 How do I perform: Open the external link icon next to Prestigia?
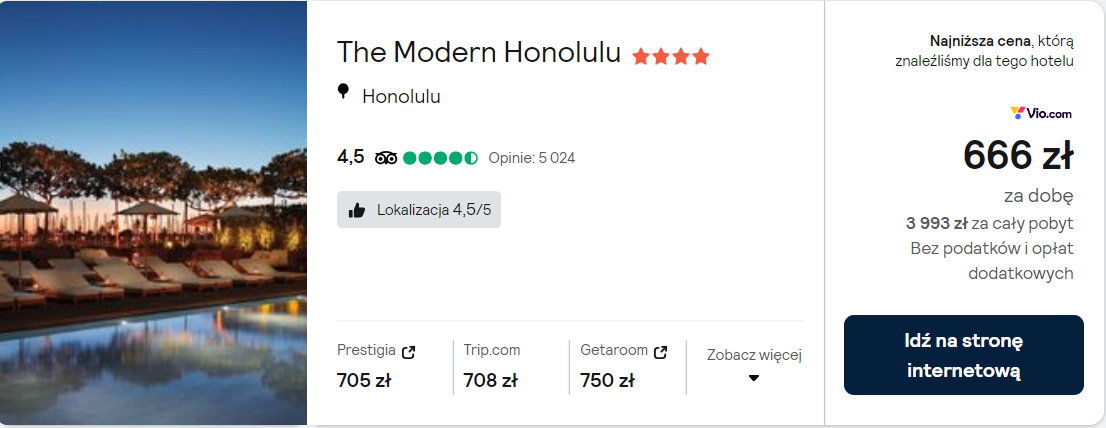pos(408,351)
